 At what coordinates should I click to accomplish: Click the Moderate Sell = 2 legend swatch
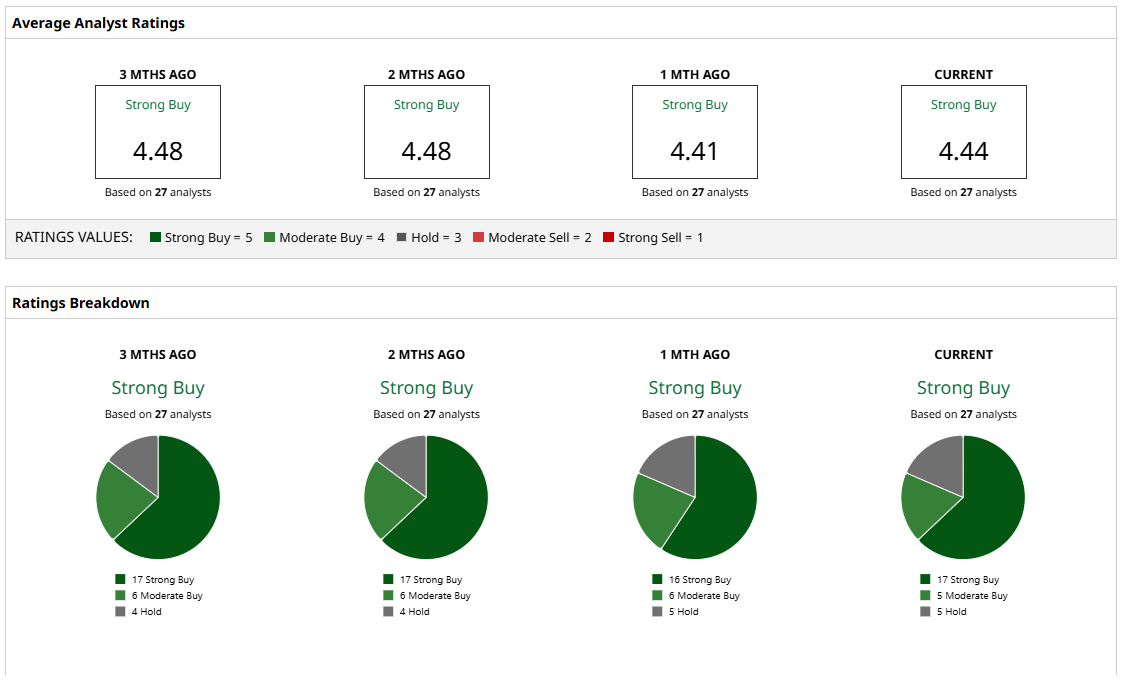pos(478,238)
